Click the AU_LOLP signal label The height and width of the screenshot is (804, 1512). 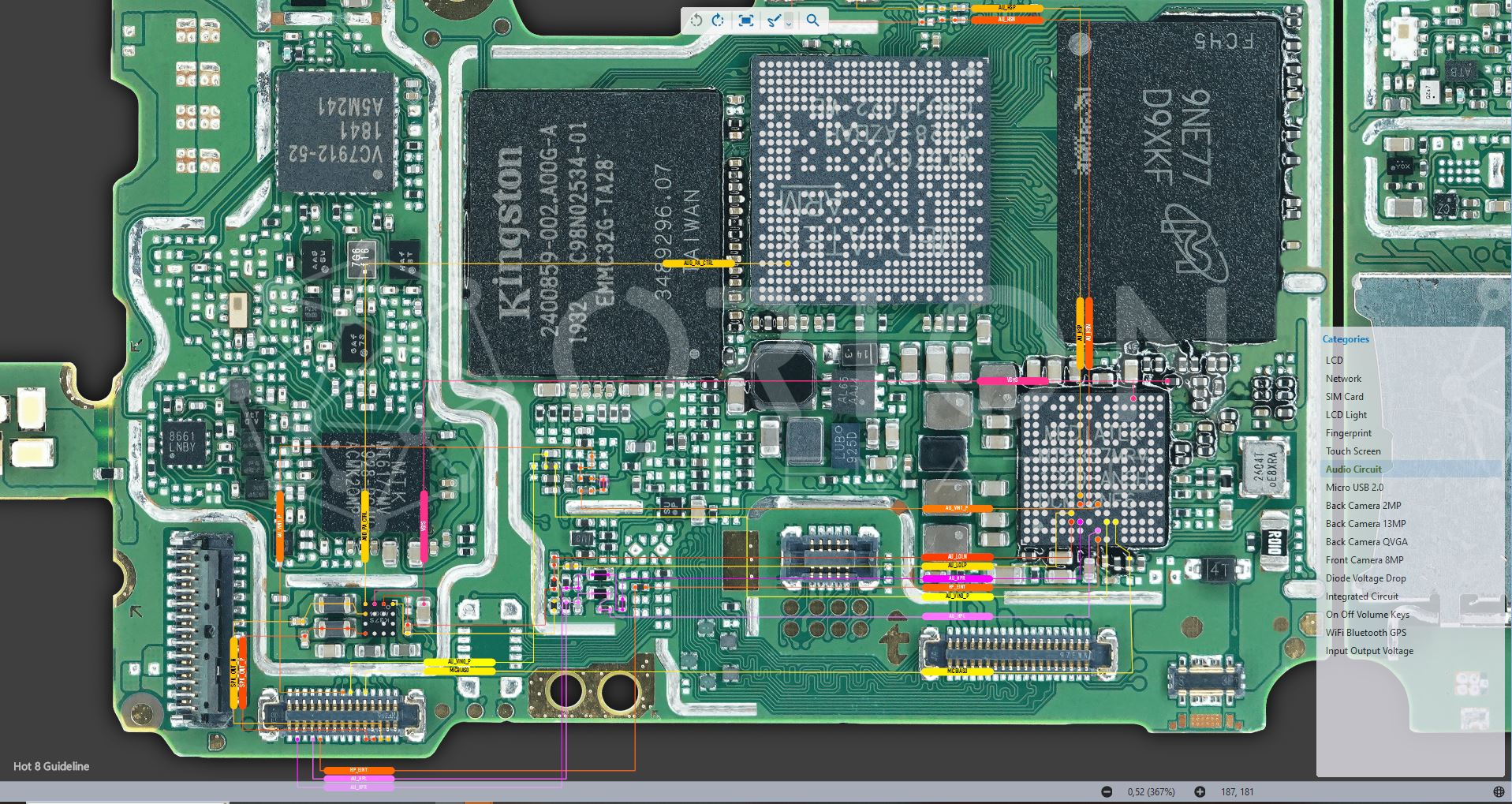957,566
